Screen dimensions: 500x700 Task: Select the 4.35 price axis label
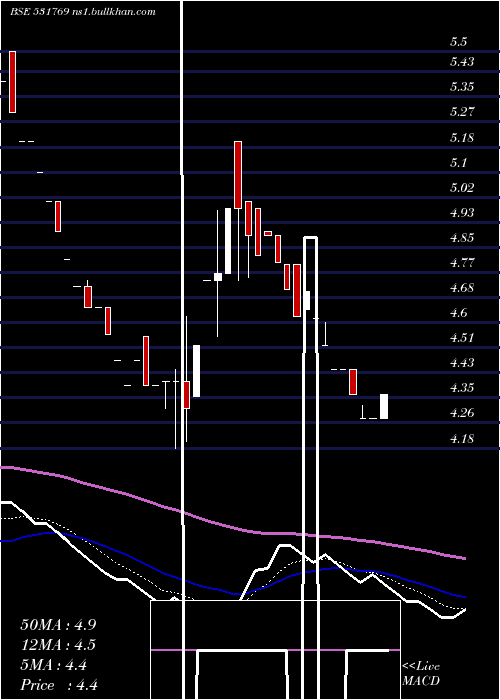pos(462,388)
